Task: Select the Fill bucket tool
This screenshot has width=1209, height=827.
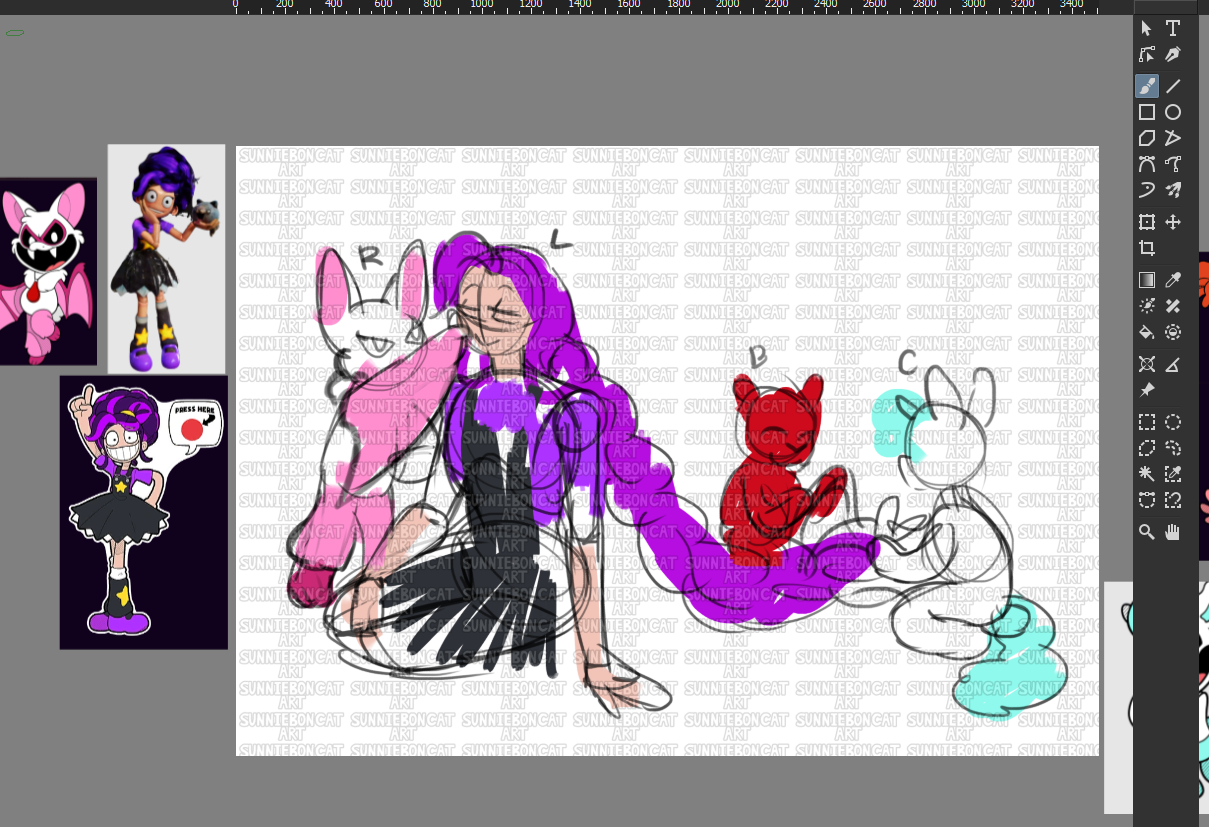Action: [1147, 332]
